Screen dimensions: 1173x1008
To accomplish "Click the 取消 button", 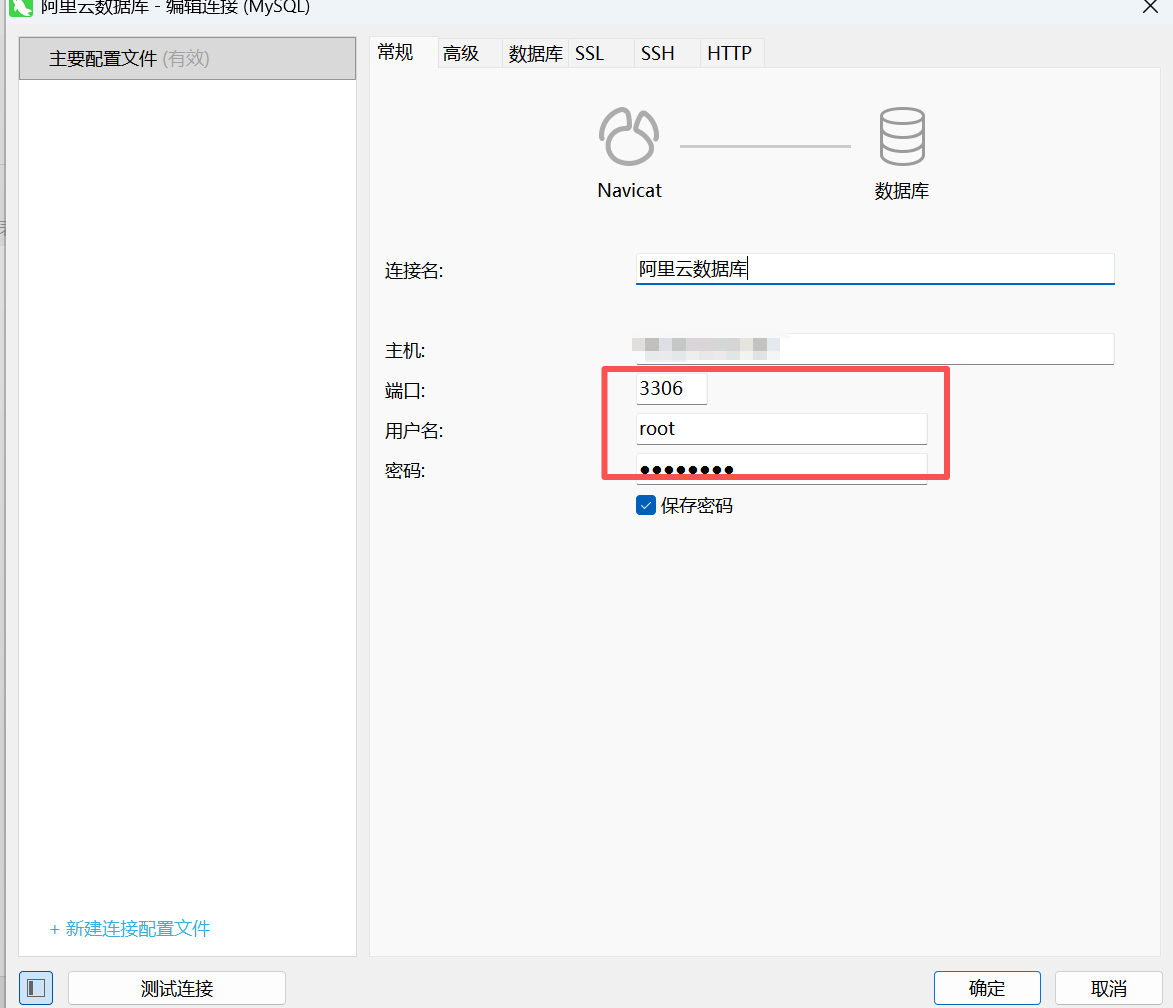I will 1109,988.
